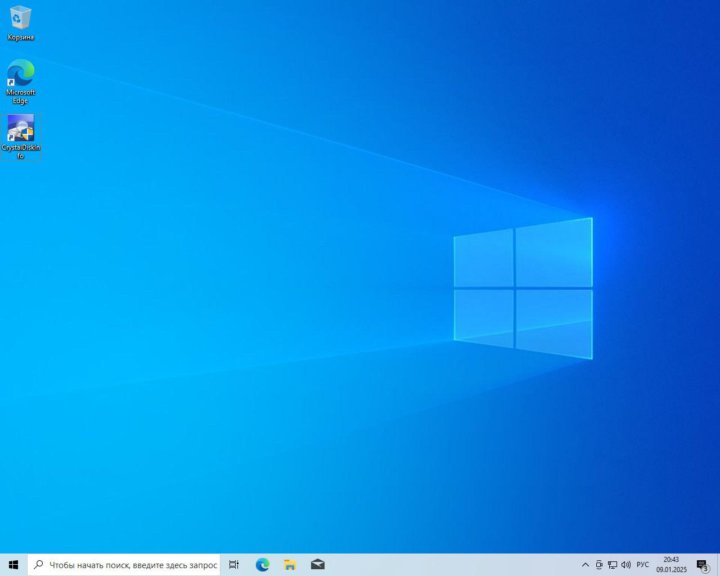Open the Windows Start menu
Image resolution: width=720 pixels, height=576 pixels.
(13, 565)
